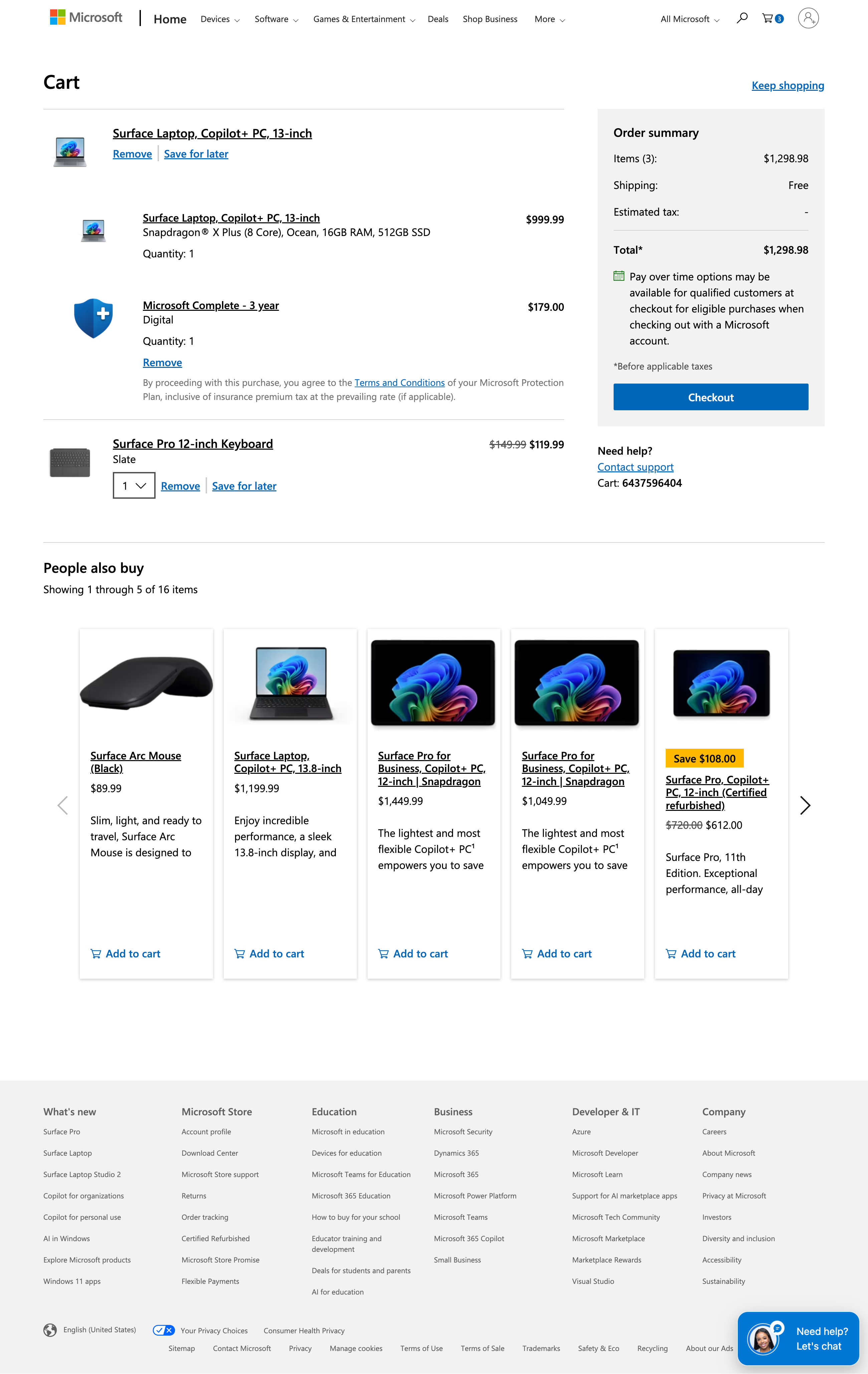Open the shopping cart icon in header

[768, 18]
